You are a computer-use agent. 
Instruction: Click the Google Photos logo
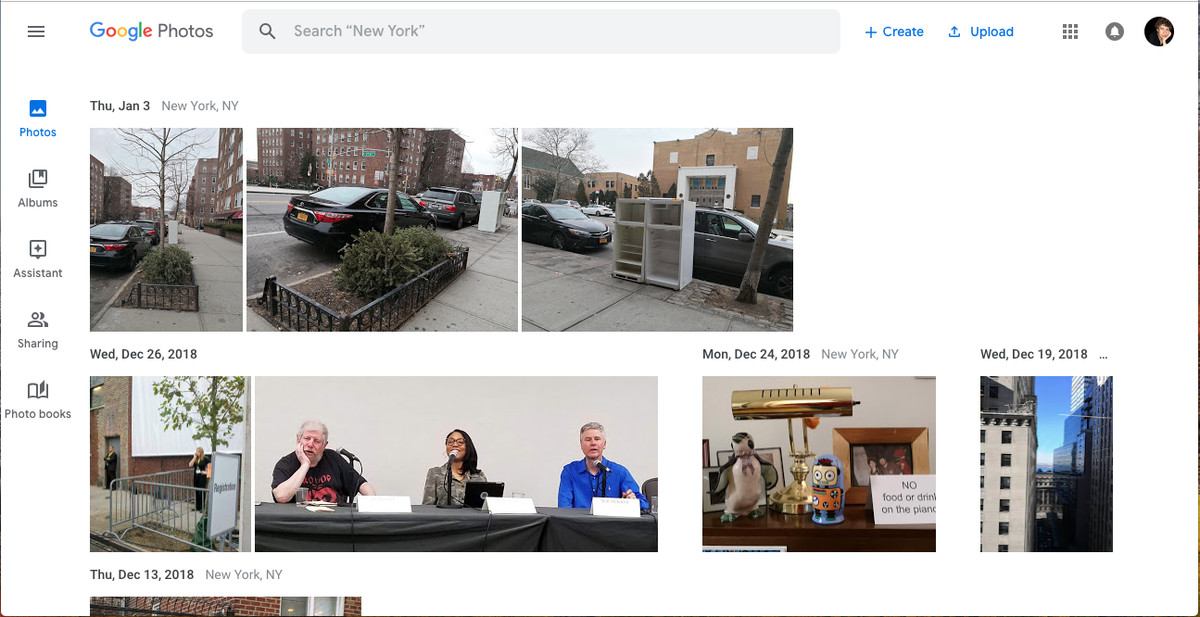pos(151,31)
